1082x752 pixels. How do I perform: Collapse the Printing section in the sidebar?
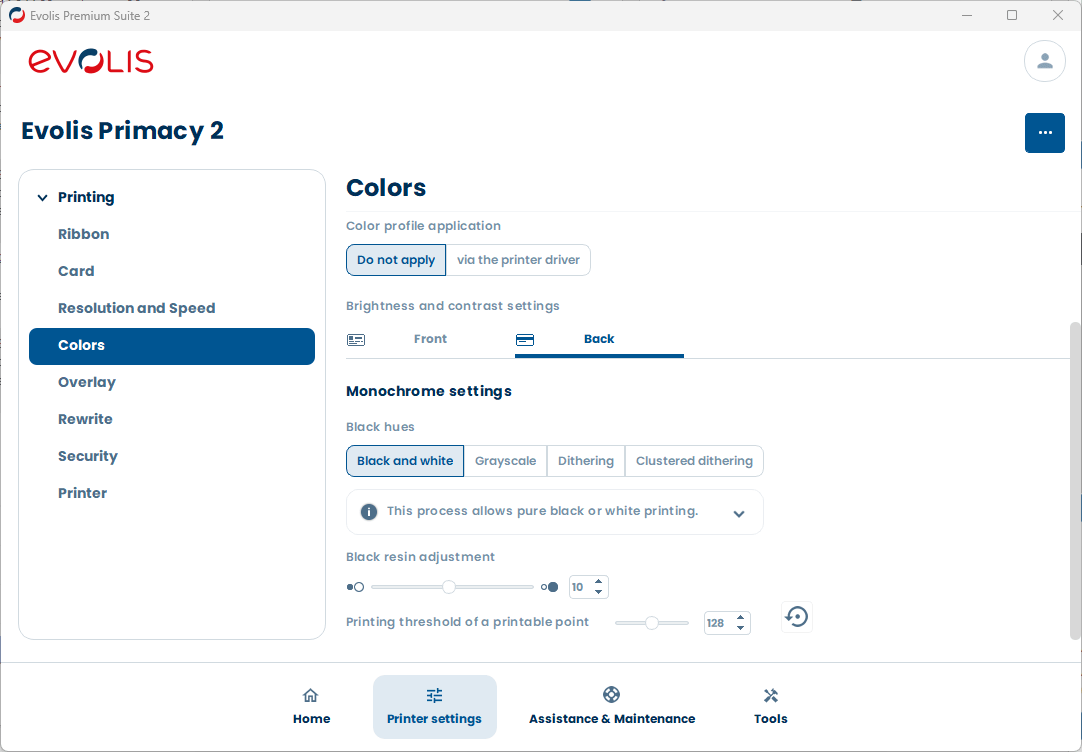point(42,198)
